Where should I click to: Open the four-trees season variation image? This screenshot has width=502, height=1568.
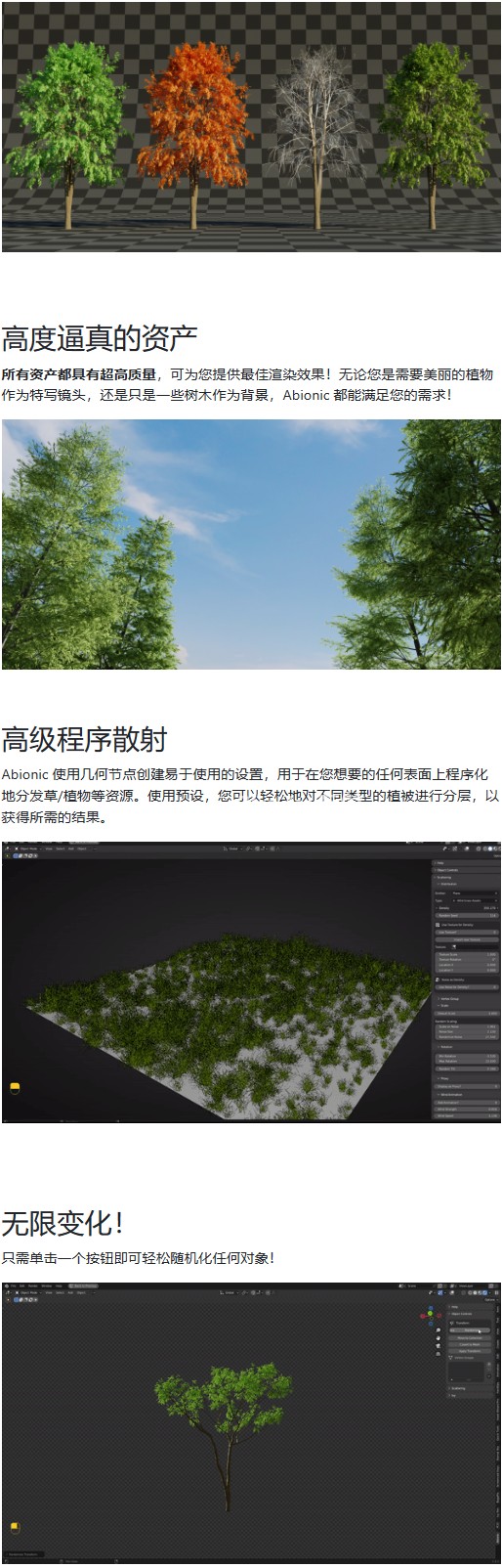coord(251,126)
